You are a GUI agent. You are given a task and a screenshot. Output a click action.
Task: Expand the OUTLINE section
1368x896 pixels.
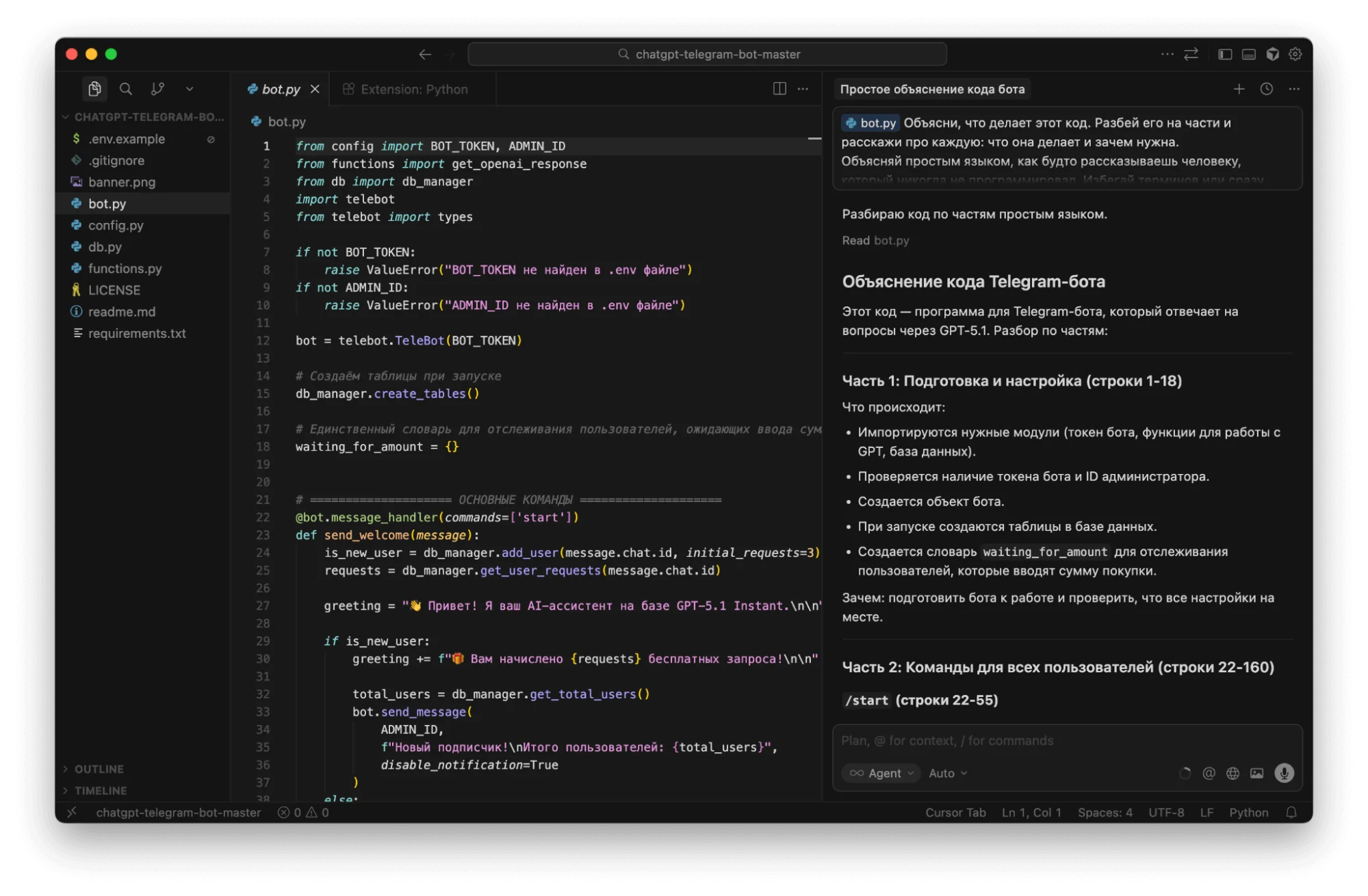click(x=99, y=769)
